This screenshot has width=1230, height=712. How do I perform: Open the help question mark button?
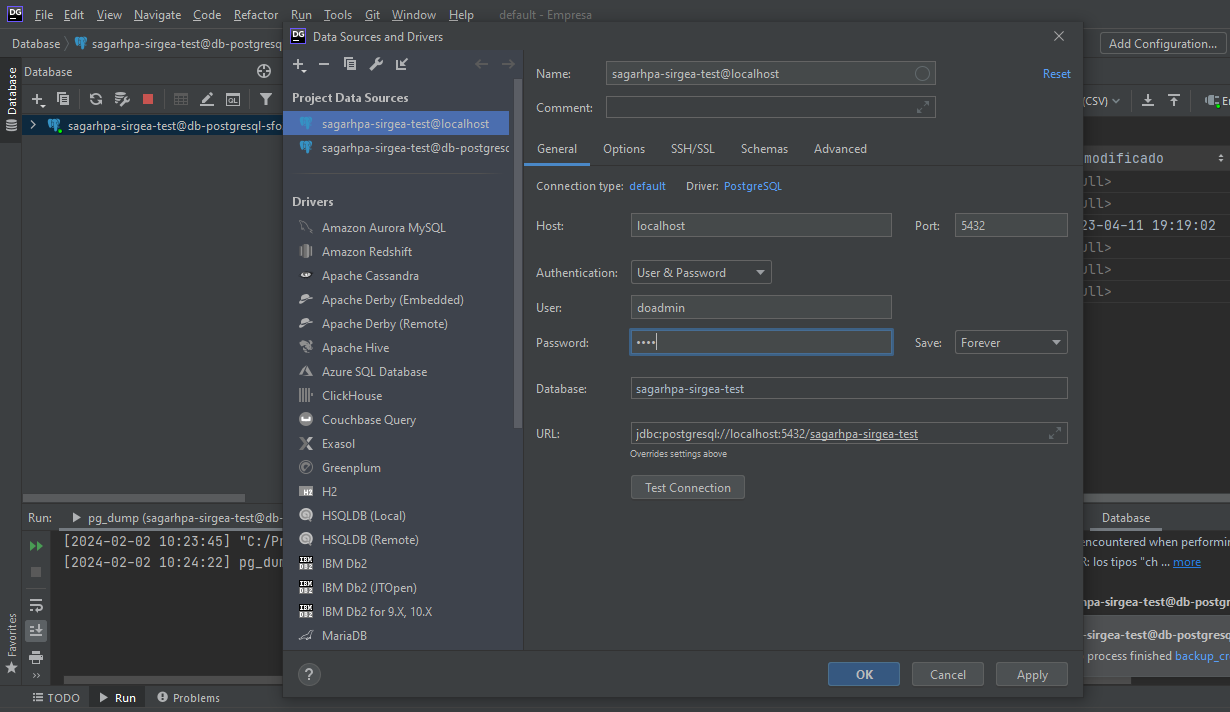(310, 674)
